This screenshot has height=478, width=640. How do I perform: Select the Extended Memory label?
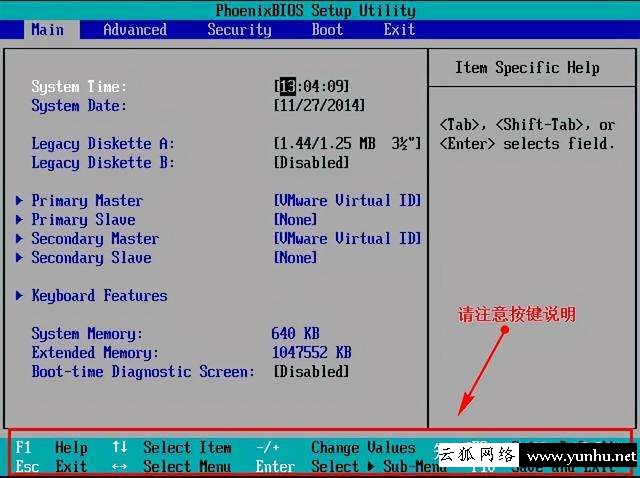pyautogui.click(x=95, y=353)
